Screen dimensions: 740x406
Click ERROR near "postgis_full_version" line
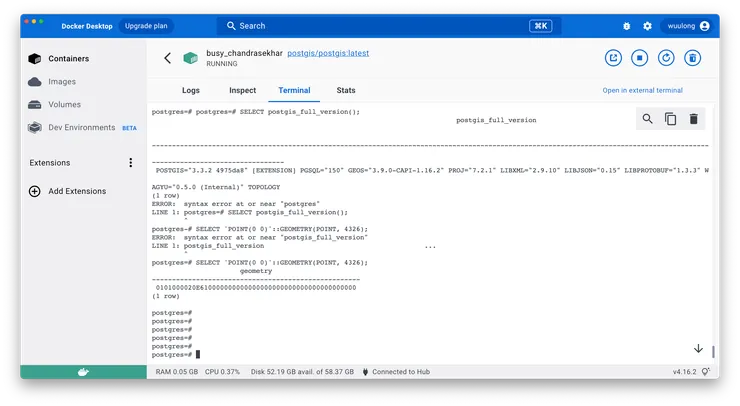260,237
